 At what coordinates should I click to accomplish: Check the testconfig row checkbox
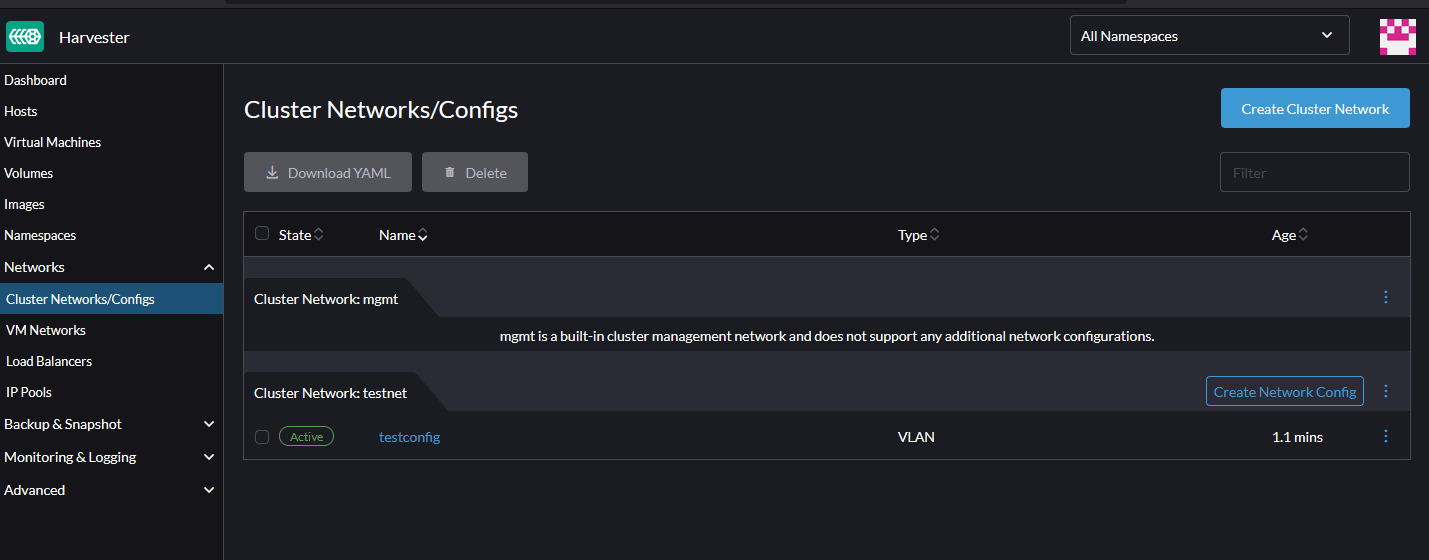pyautogui.click(x=262, y=437)
